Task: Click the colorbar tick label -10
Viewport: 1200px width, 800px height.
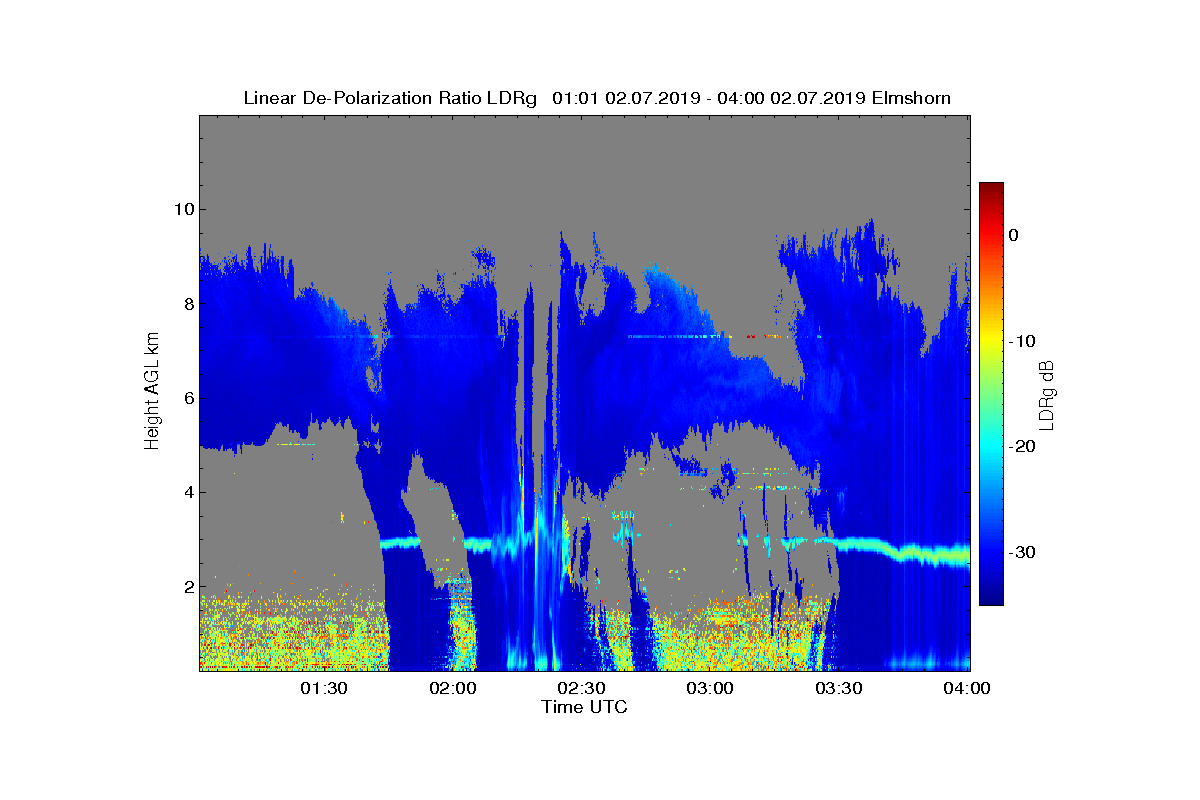Action: pyautogui.click(x=1021, y=341)
